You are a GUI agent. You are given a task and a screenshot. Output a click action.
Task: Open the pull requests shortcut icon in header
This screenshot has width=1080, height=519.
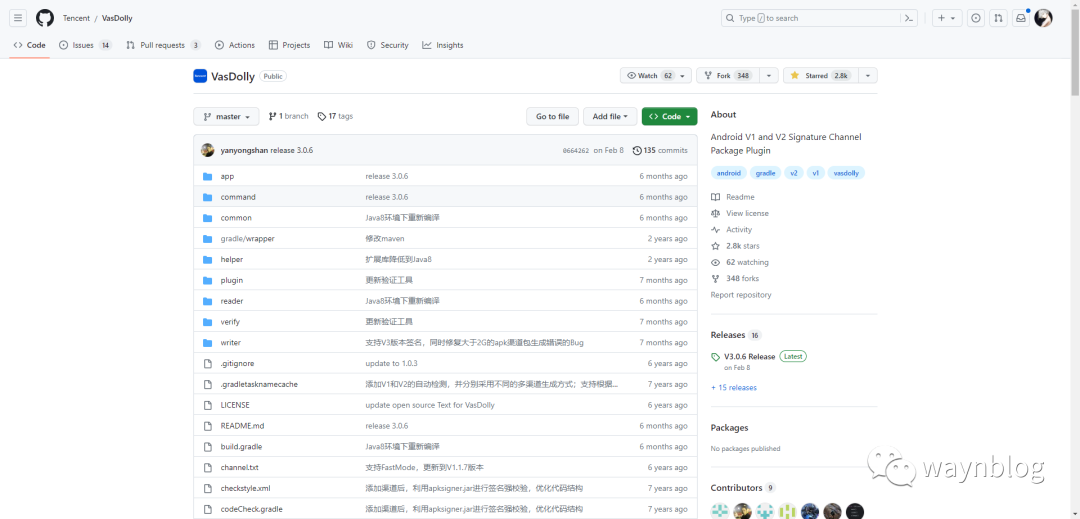coord(998,19)
